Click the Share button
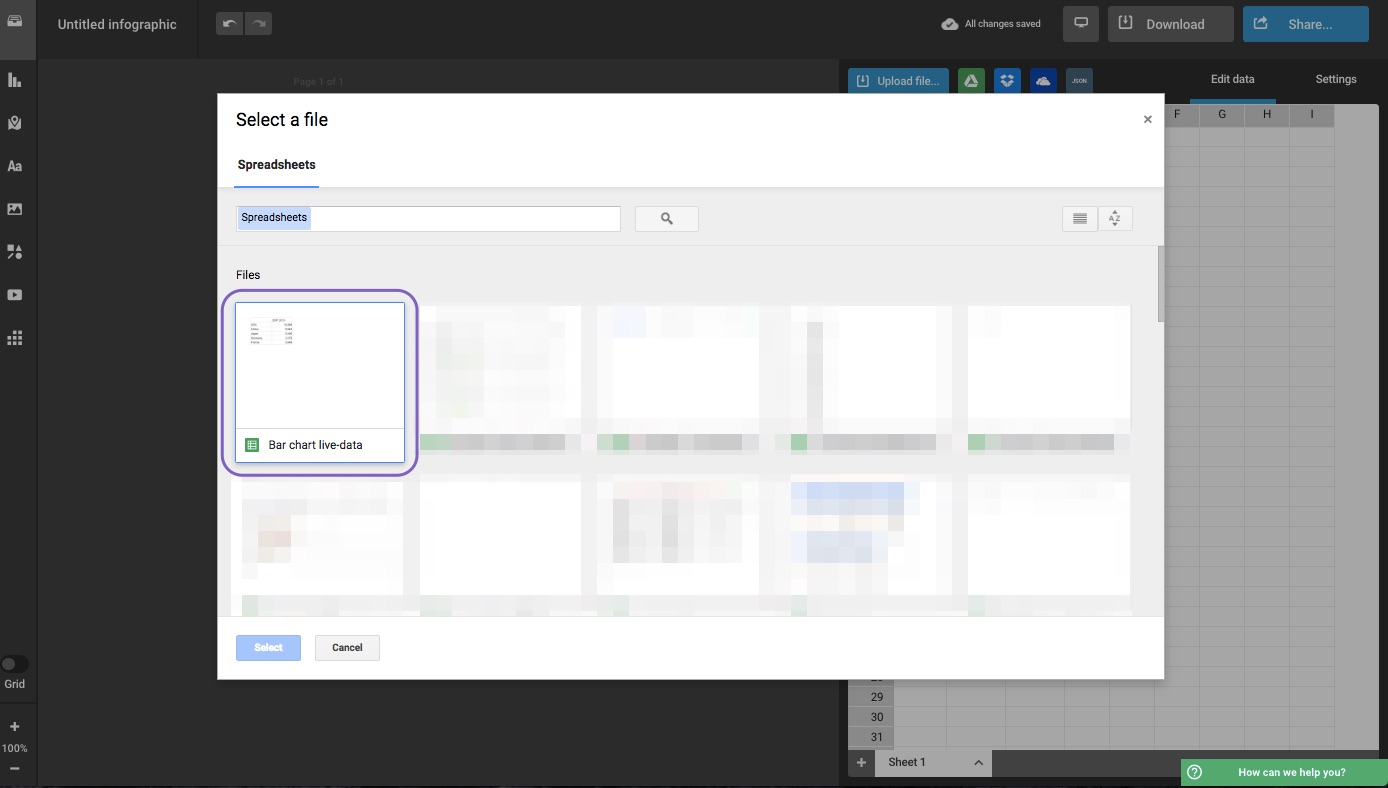The width and height of the screenshot is (1388, 788). (1305, 23)
